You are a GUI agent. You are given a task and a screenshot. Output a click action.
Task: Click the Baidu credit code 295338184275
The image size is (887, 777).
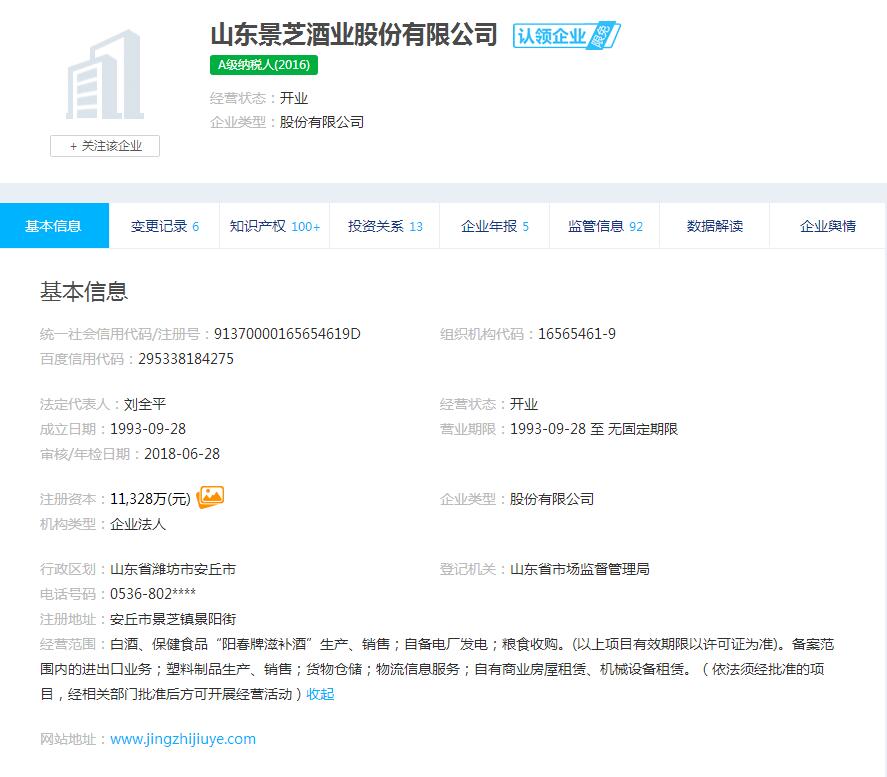pyautogui.click(x=186, y=359)
